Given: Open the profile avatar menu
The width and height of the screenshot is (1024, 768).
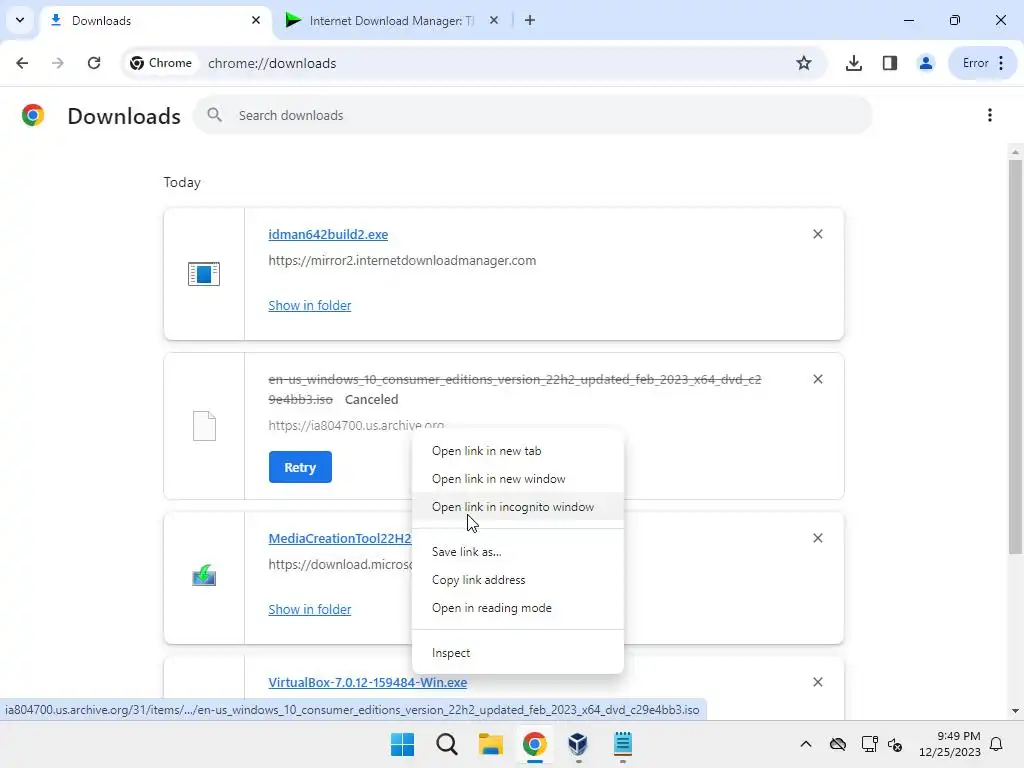Looking at the screenshot, I should click(925, 63).
